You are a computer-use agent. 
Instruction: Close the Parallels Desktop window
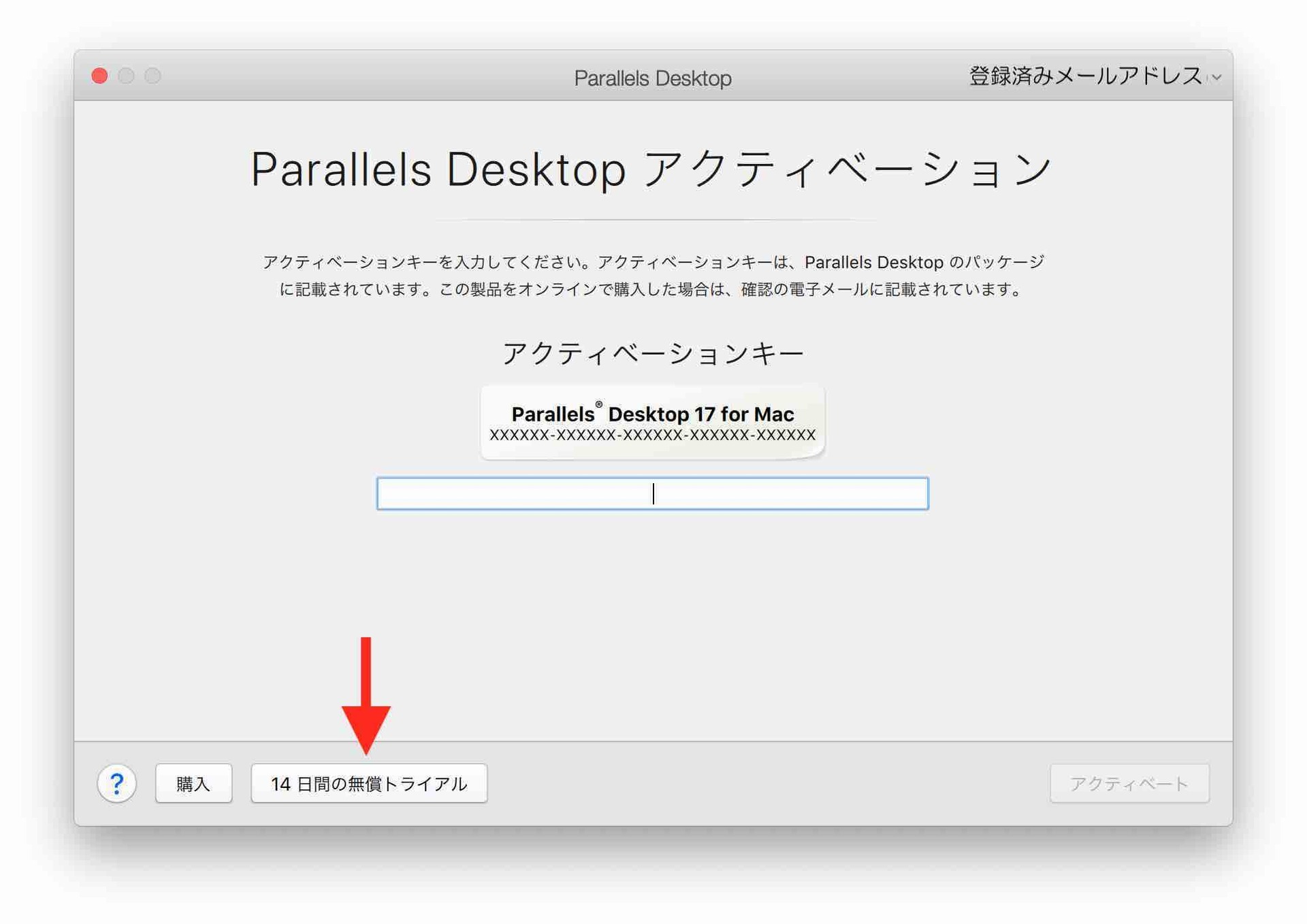[99, 76]
